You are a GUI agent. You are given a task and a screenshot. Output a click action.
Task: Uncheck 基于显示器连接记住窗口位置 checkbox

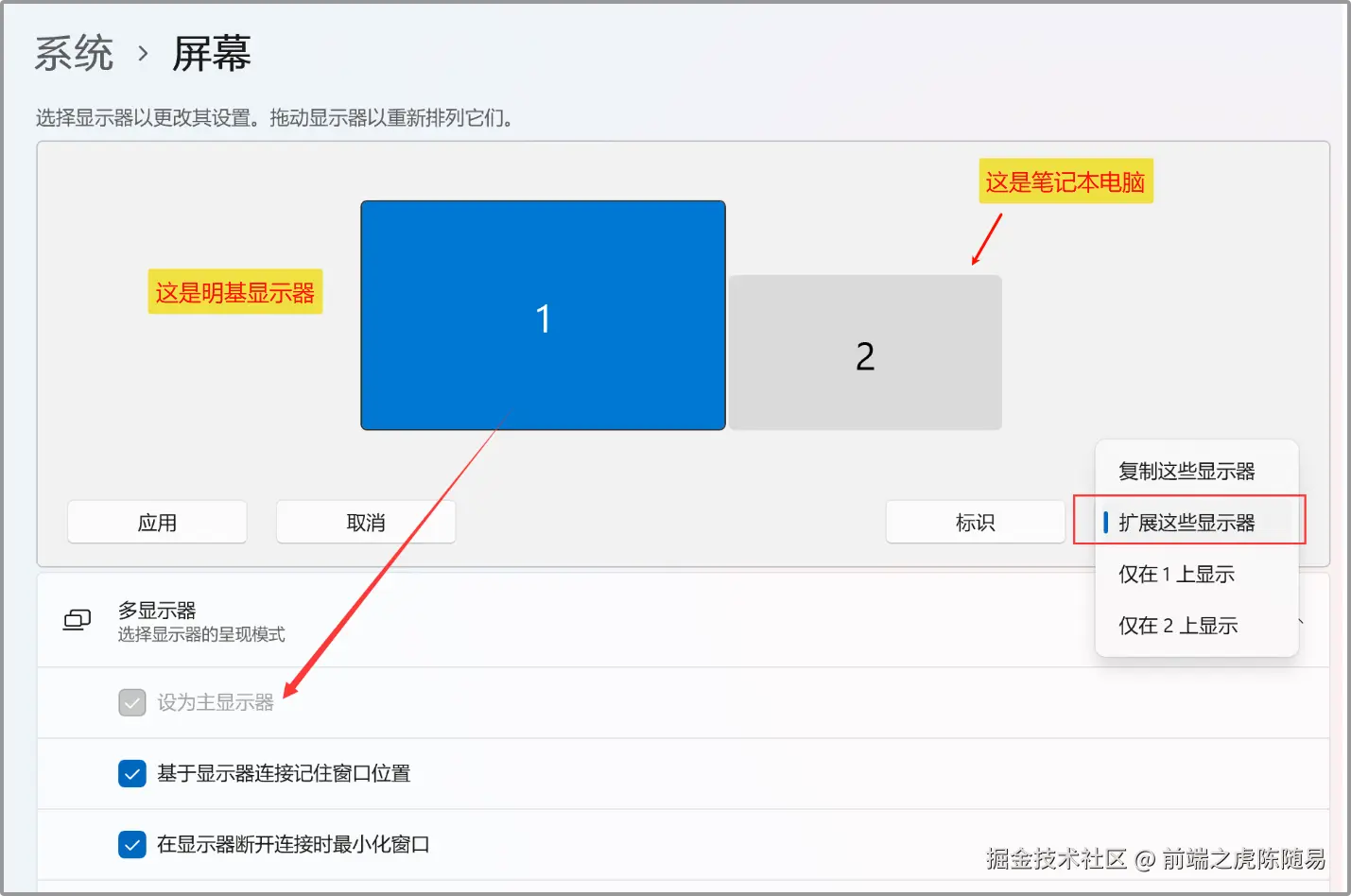click(132, 773)
